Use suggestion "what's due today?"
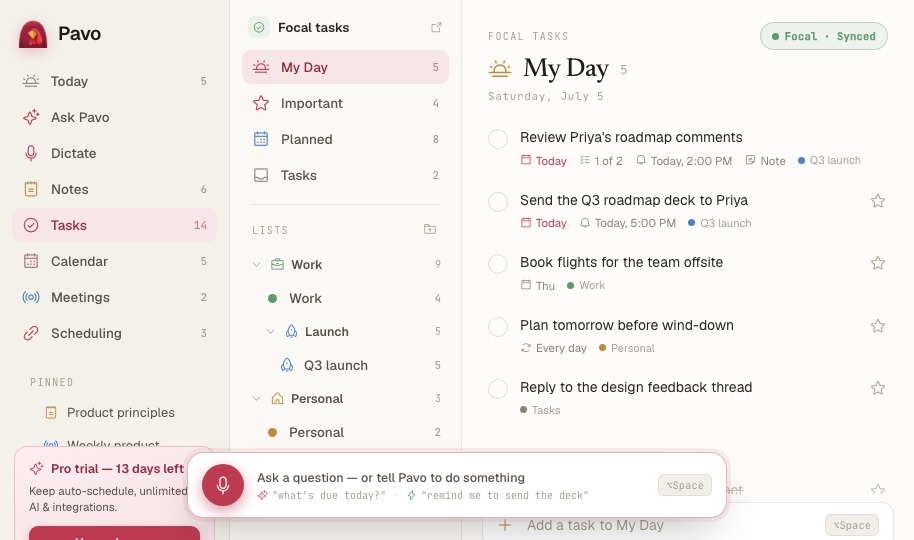 (321, 495)
